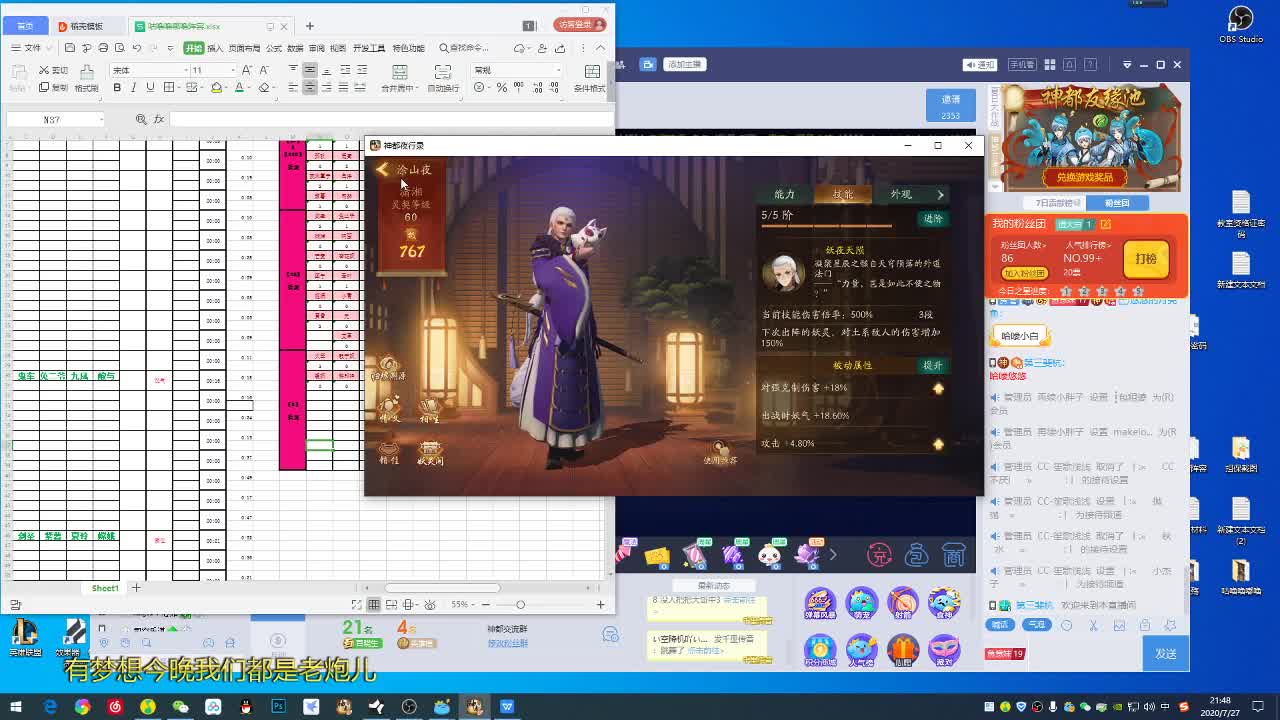Click the increase font size icon

click(x=247, y=70)
